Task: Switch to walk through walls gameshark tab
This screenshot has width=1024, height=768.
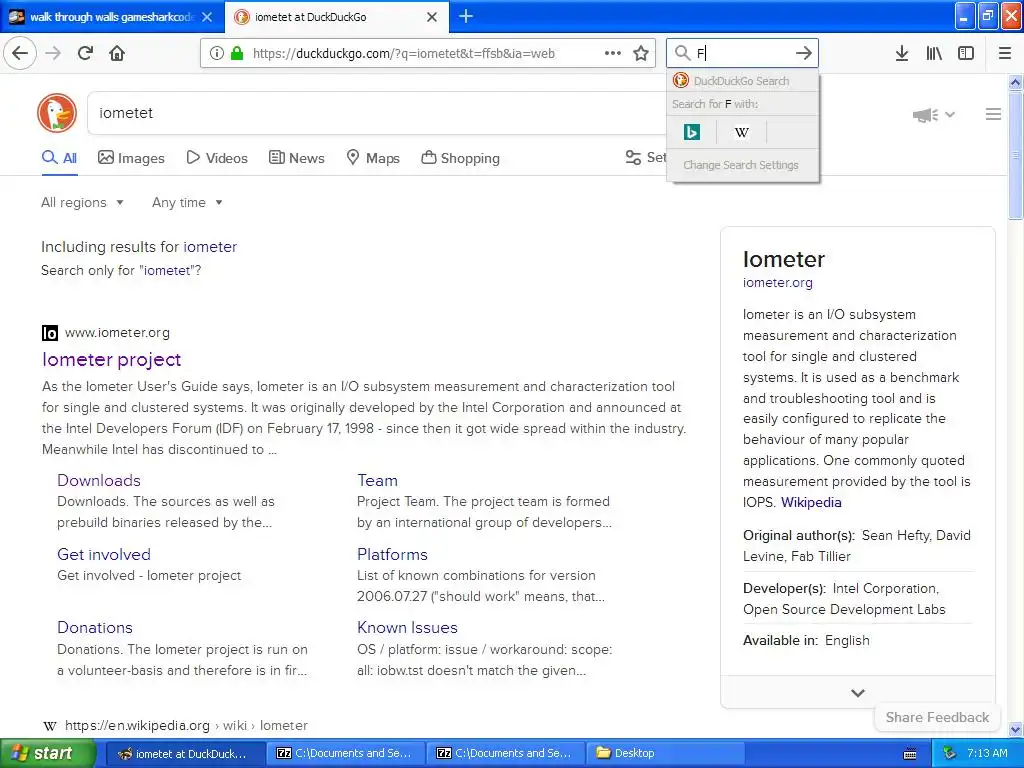Action: pyautogui.click(x=112, y=17)
